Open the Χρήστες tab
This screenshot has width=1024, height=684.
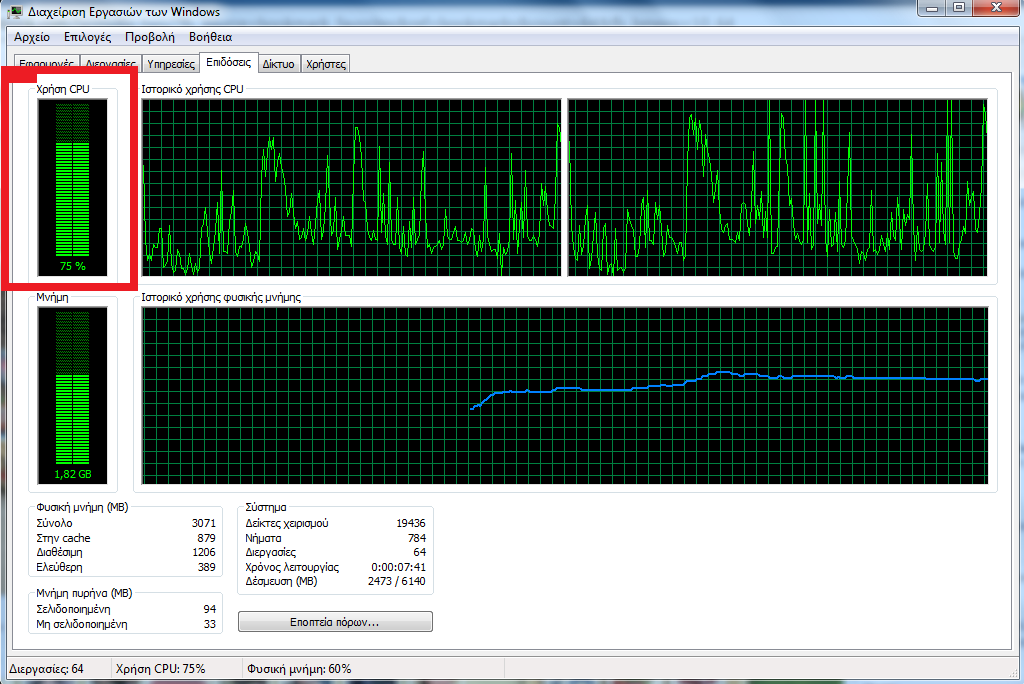point(326,63)
